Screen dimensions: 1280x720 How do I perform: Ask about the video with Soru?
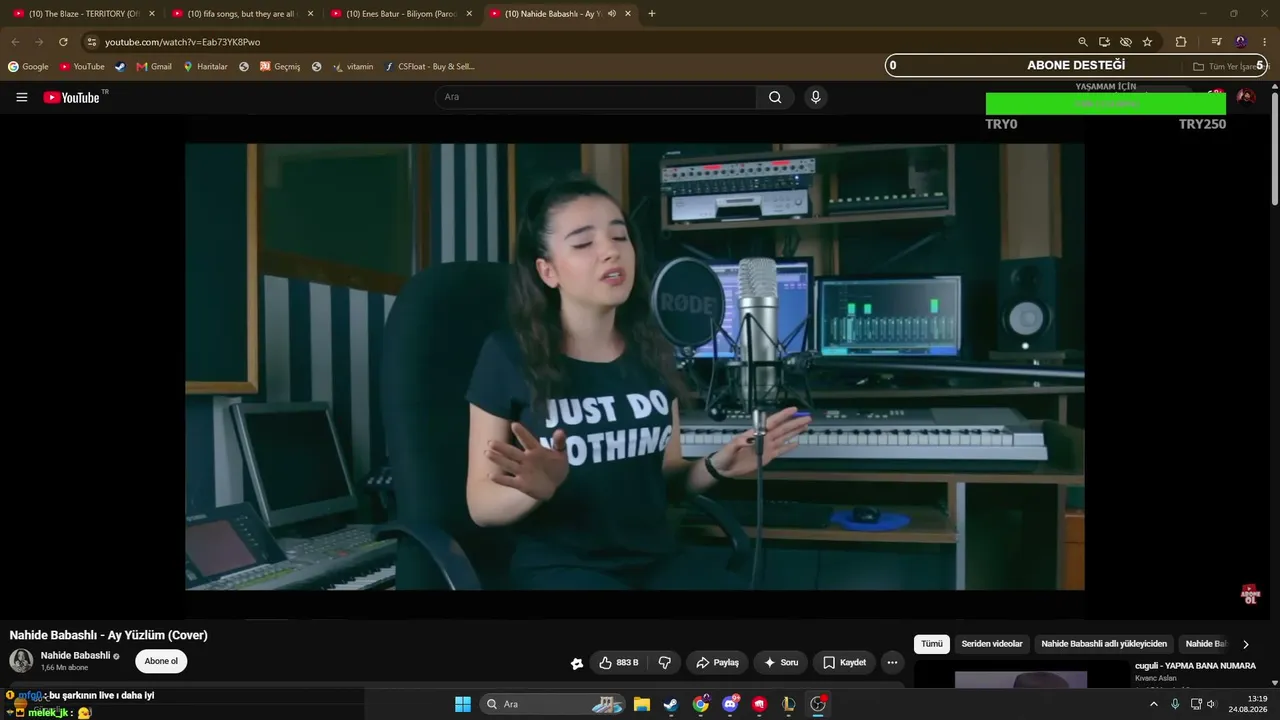(781, 662)
